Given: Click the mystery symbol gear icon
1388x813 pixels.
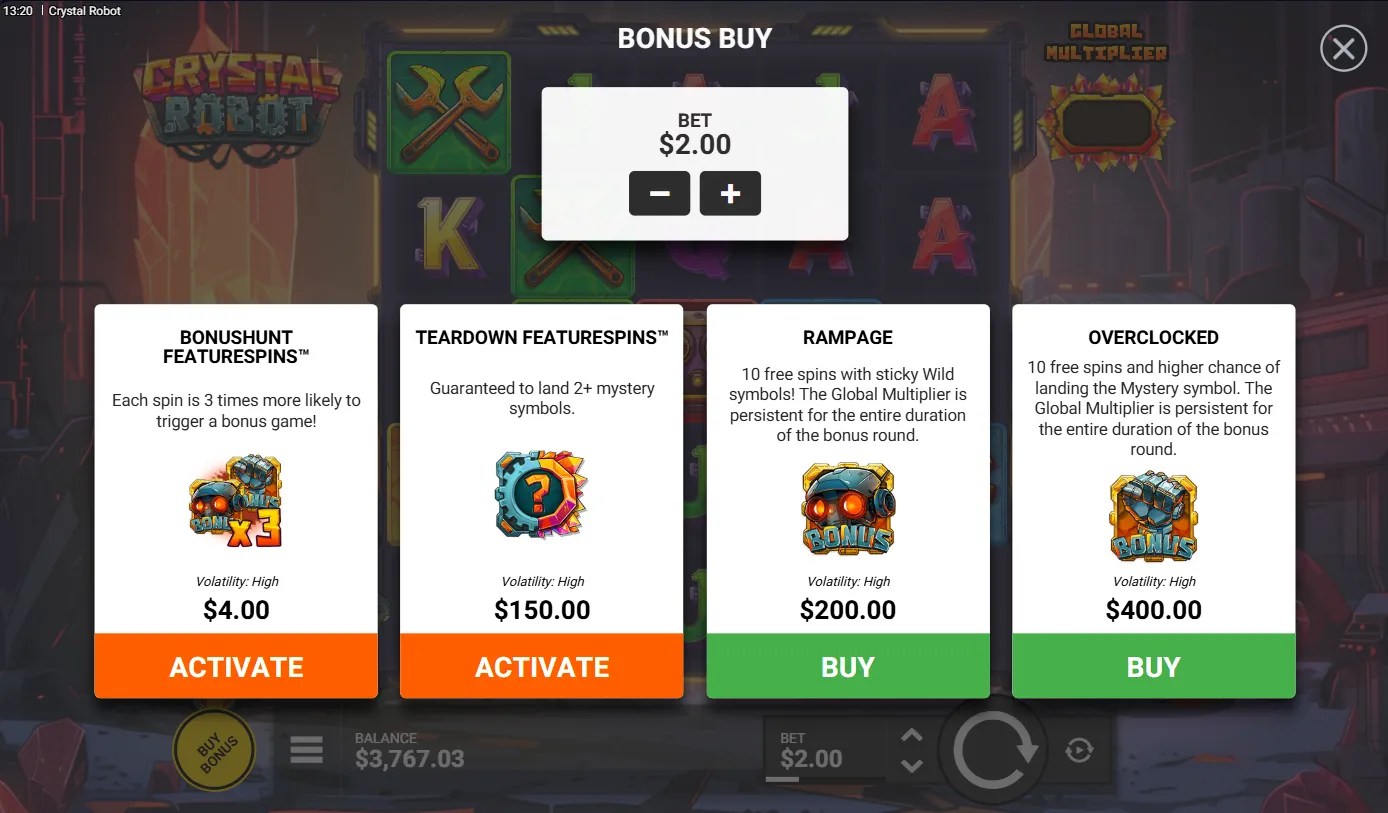Looking at the screenshot, I should (x=541, y=494).
